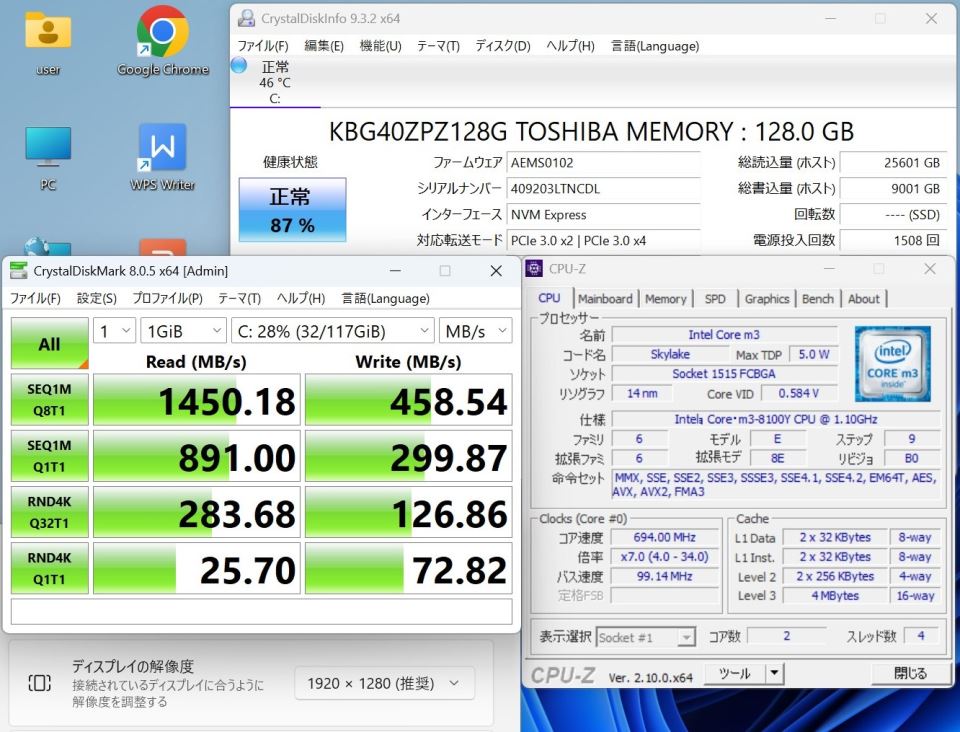Image resolution: width=960 pixels, height=732 pixels.
Task: Expand the ツール button dropdown arrow
Action: pyautogui.click(x=774, y=673)
